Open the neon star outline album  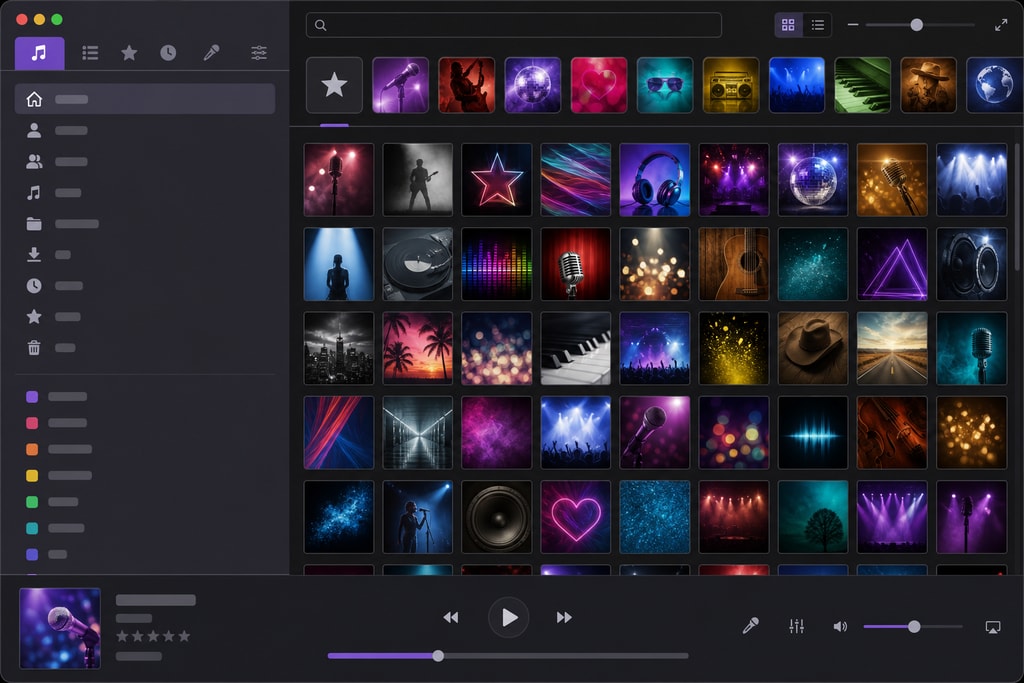496,180
